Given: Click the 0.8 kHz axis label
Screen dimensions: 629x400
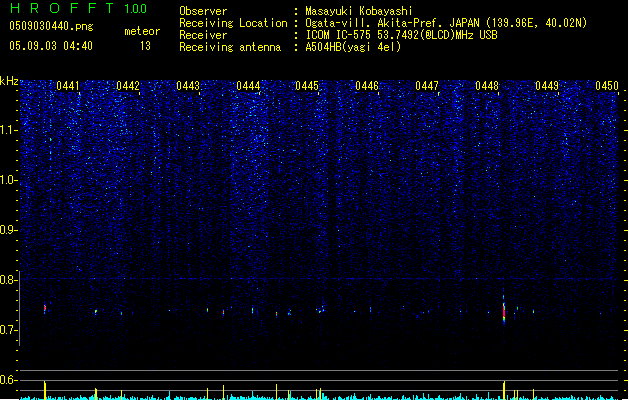Looking at the screenshot, I should click(9, 280).
